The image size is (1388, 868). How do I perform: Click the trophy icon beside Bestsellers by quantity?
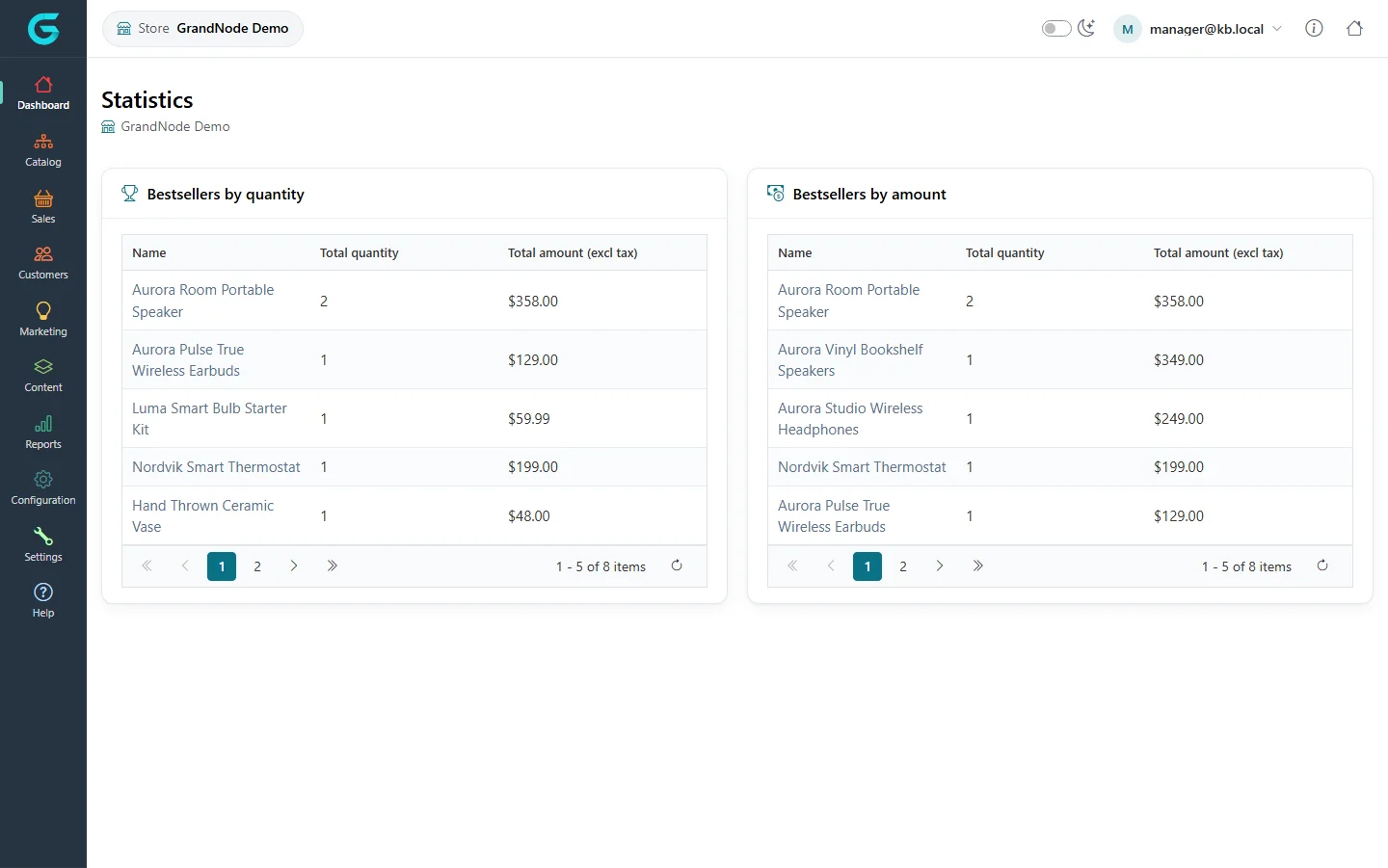(129, 194)
